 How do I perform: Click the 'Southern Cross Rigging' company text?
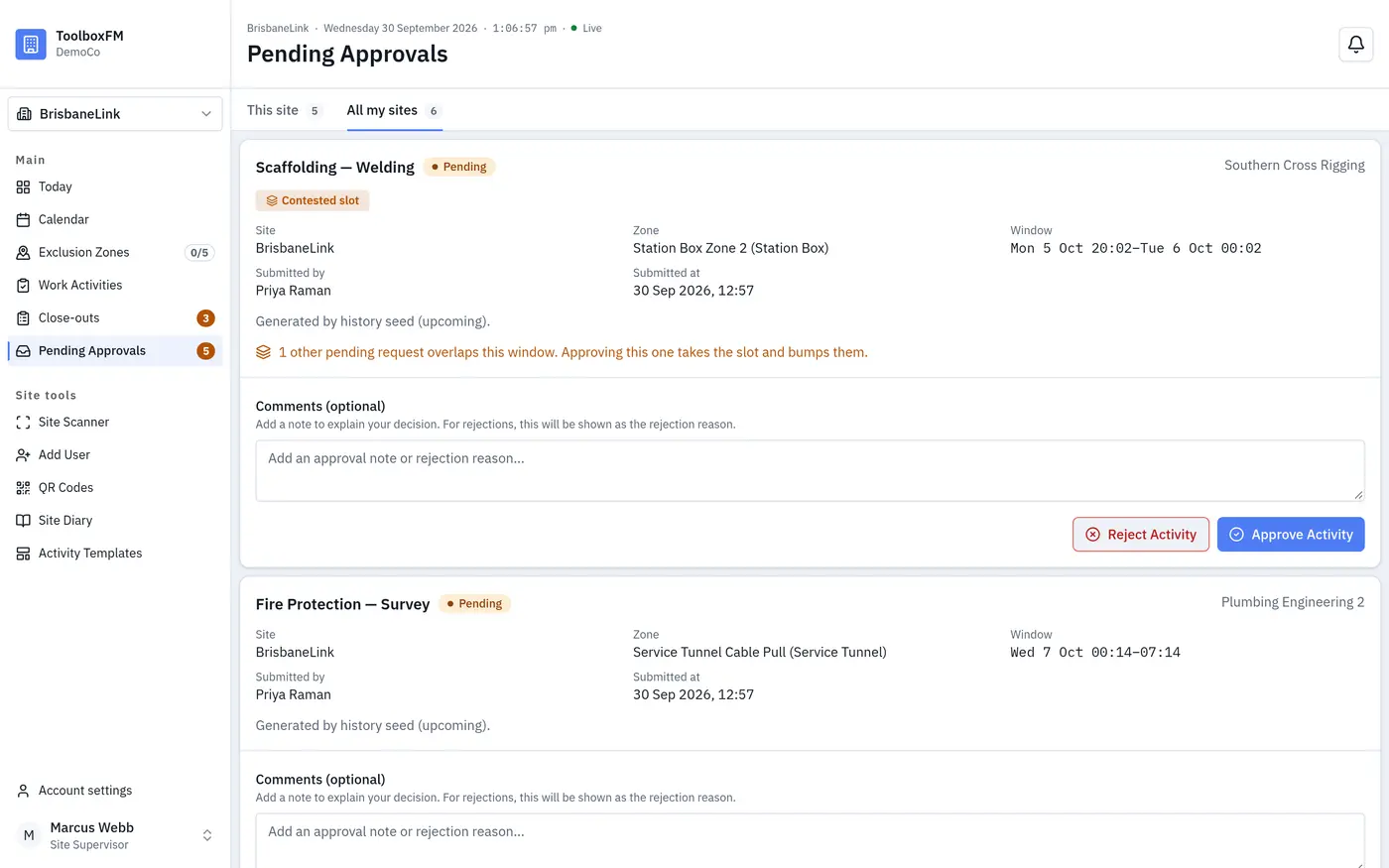coord(1294,166)
